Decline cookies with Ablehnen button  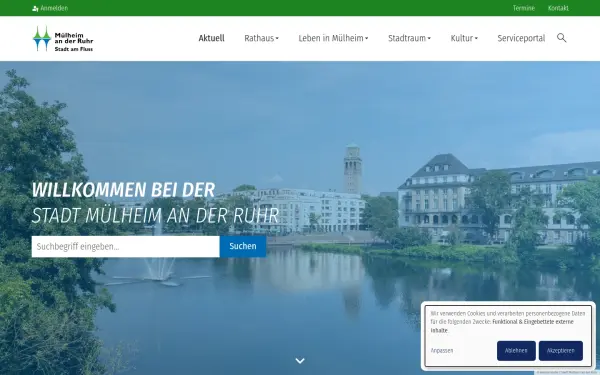pos(516,351)
